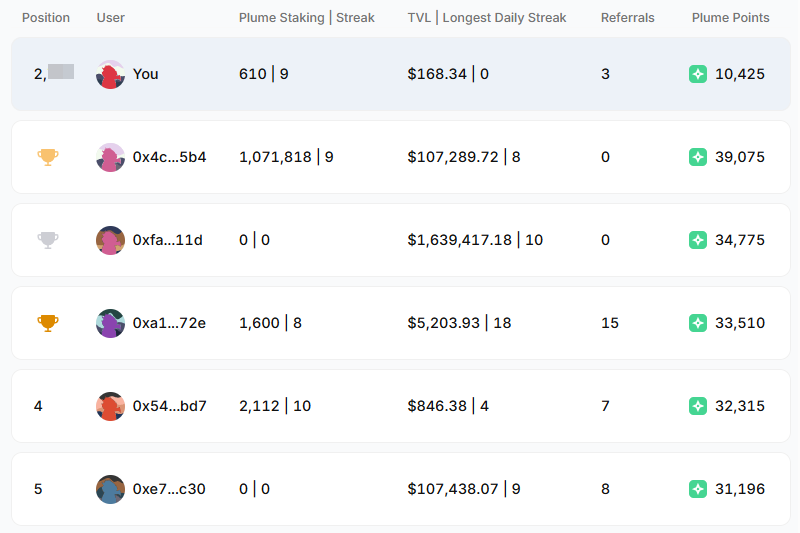Click staking value 1,071,818 | 9
The width and height of the screenshot is (800, 533).
pos(286,157)
